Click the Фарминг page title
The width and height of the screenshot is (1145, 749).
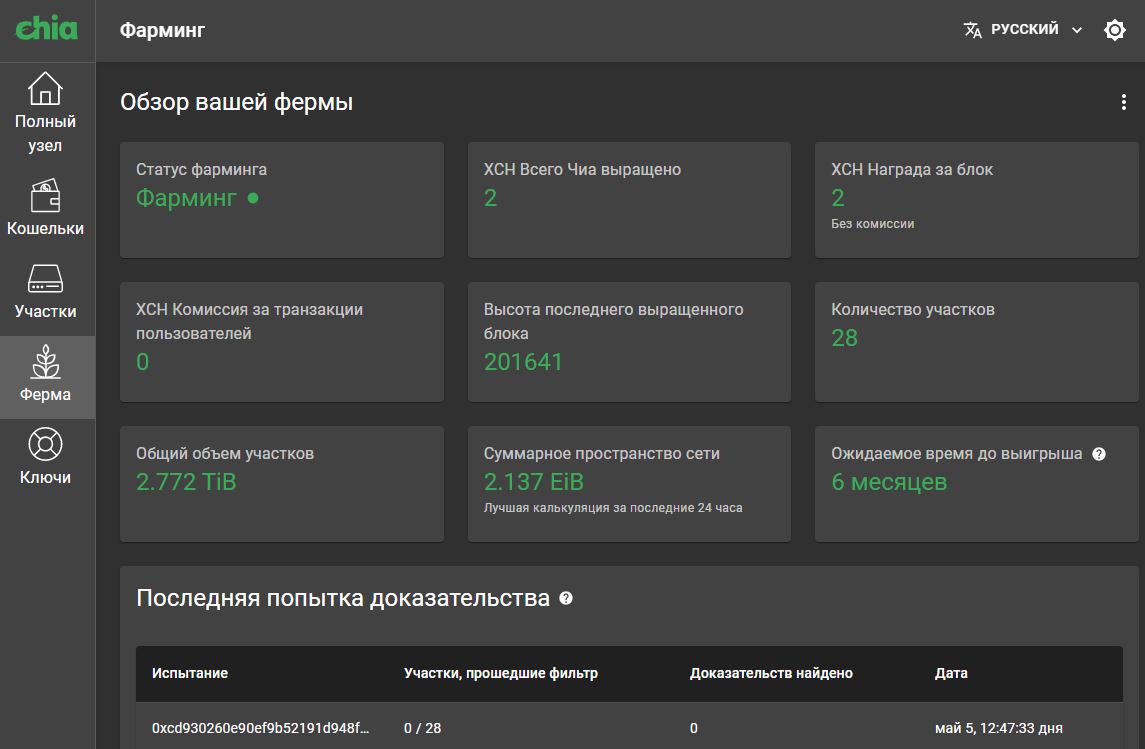coord(162,30)
